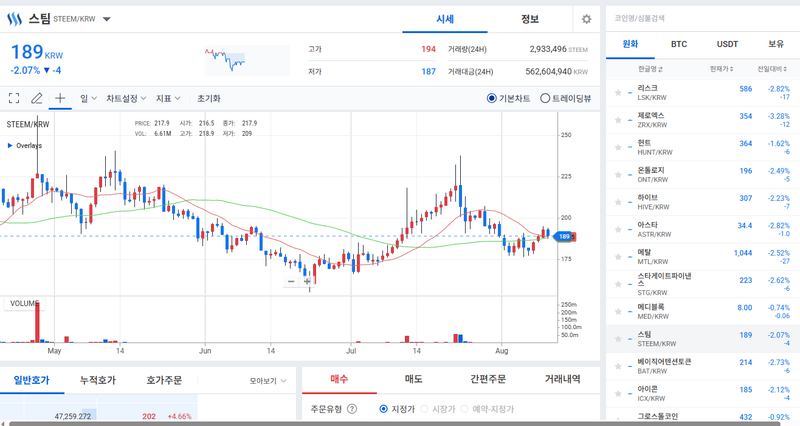Click the coin name search field

(x=700, y=17)
